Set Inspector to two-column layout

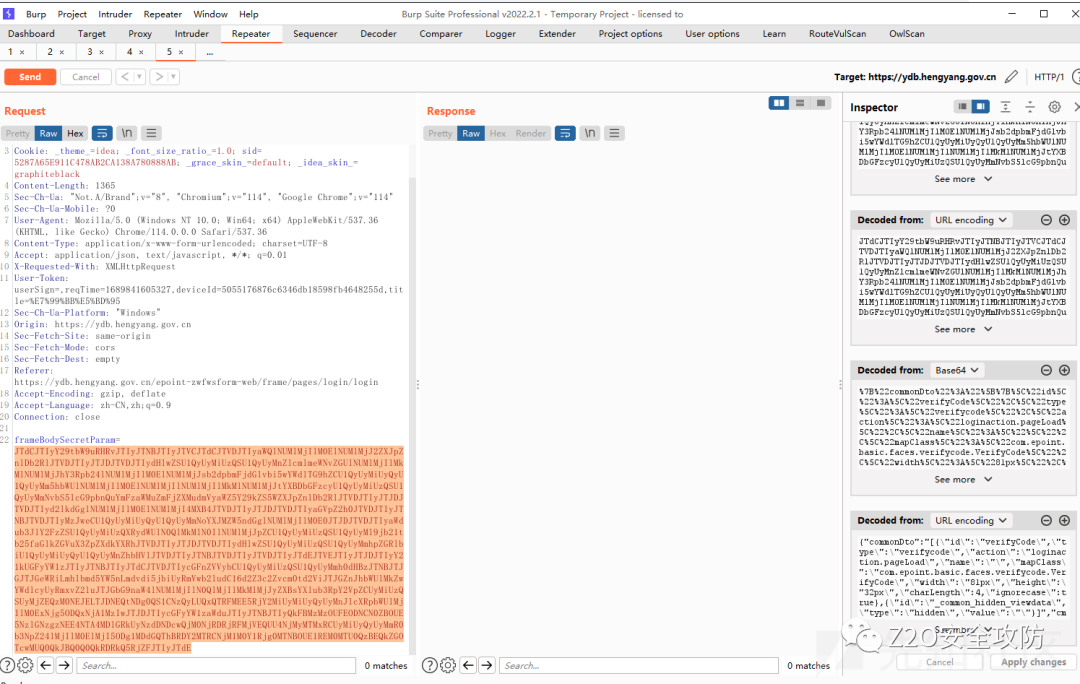[x=980, y=107]
